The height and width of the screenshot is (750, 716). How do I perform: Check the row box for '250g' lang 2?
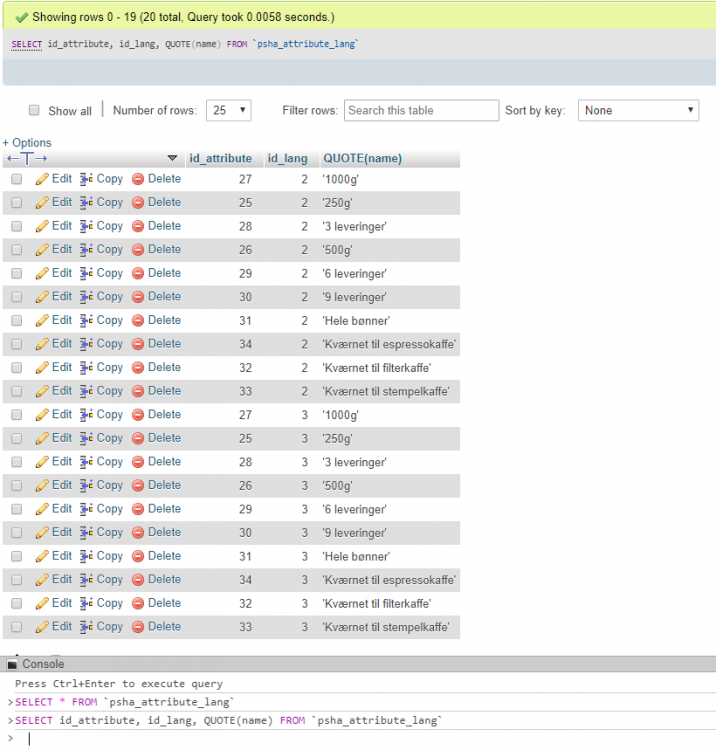(x=17, y=202)
